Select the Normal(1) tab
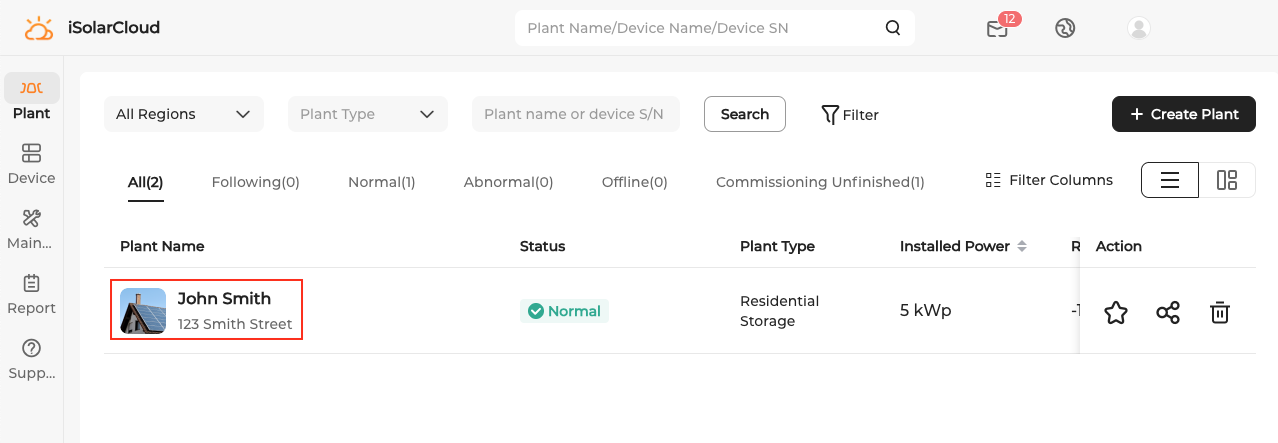Screen dimensions: 1278x443 [381, 182]
